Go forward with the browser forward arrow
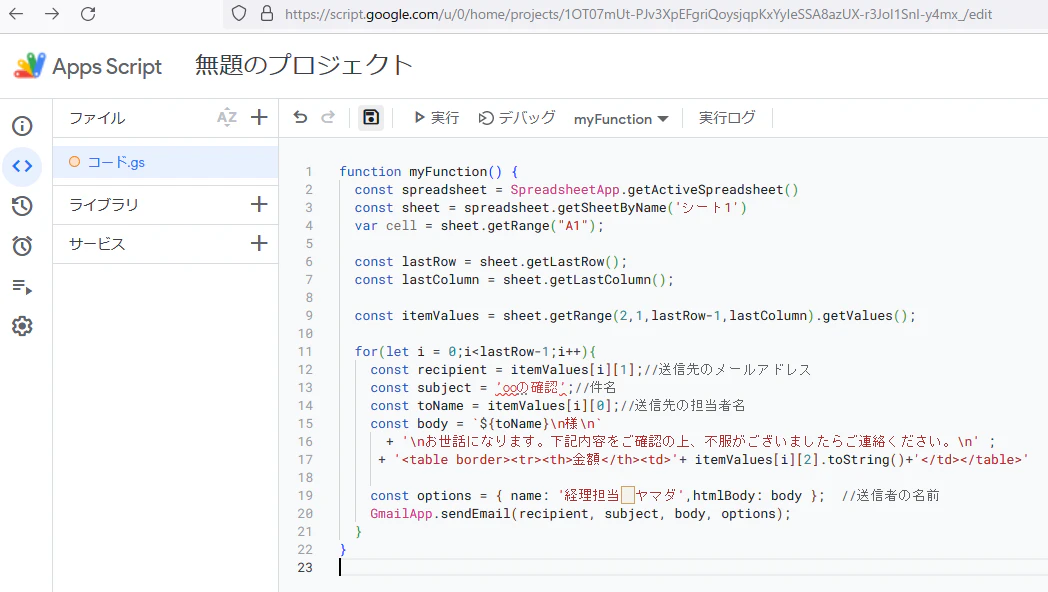The image size is (1048, 592). click(52, 13)
